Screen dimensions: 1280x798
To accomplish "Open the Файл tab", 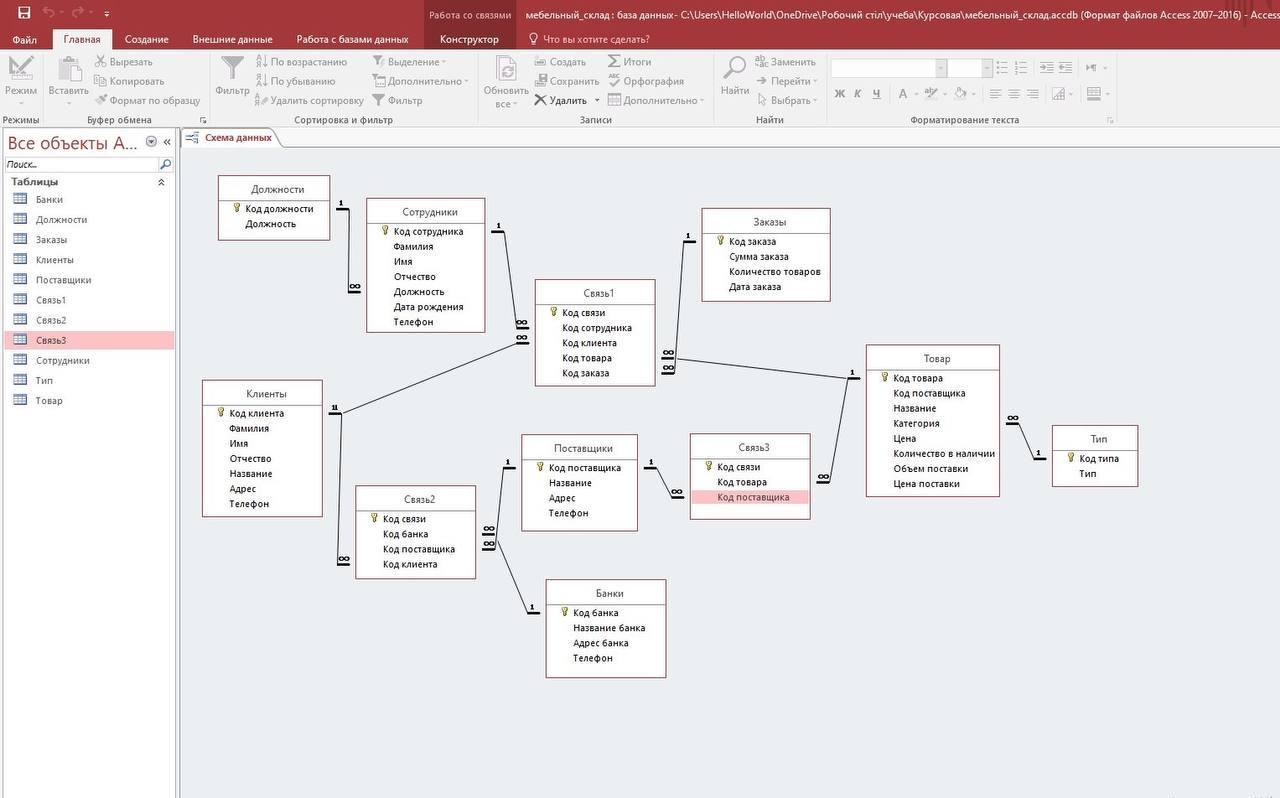I will pos(25,39).
